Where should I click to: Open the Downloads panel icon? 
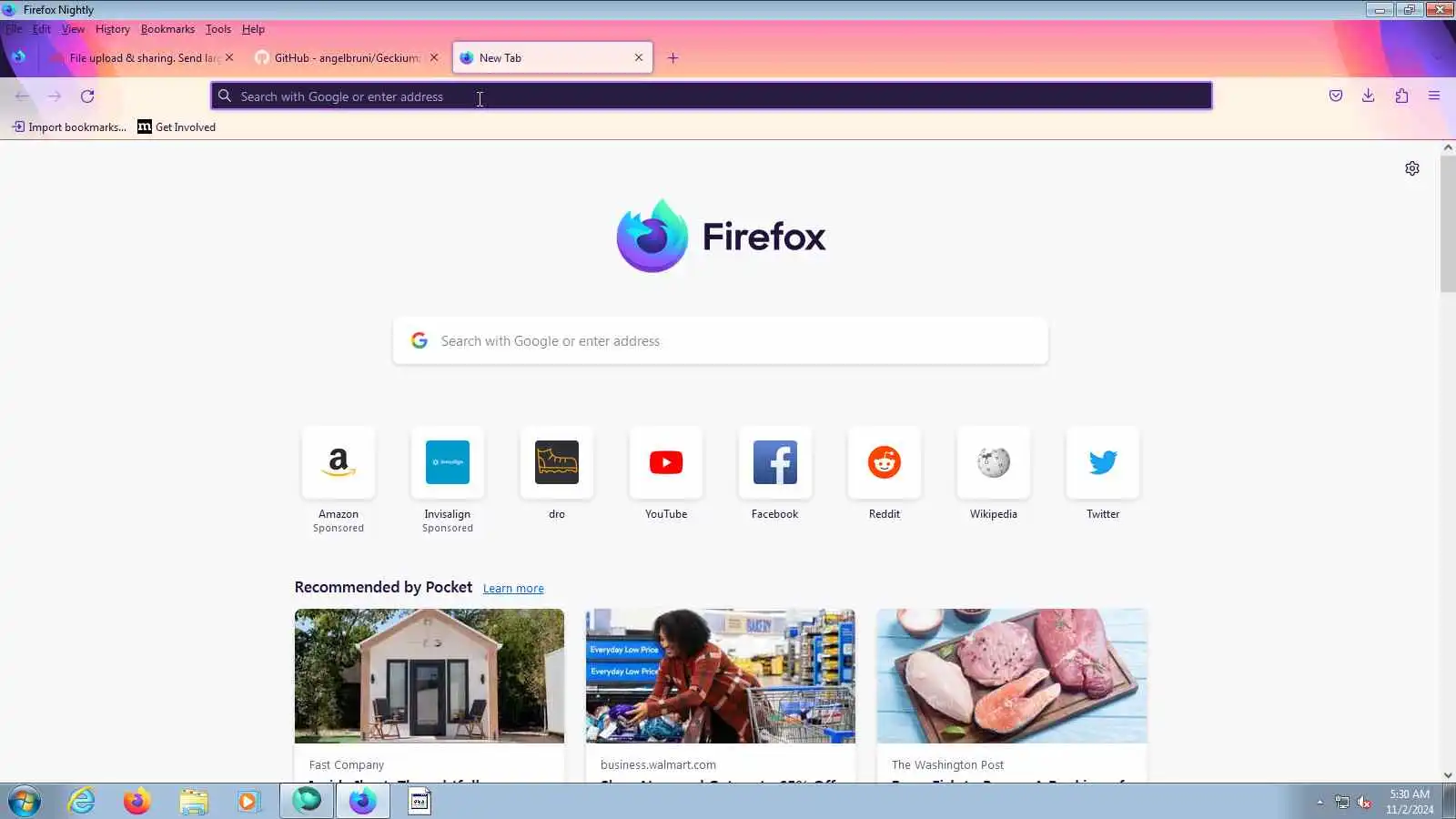point(1368,96)
